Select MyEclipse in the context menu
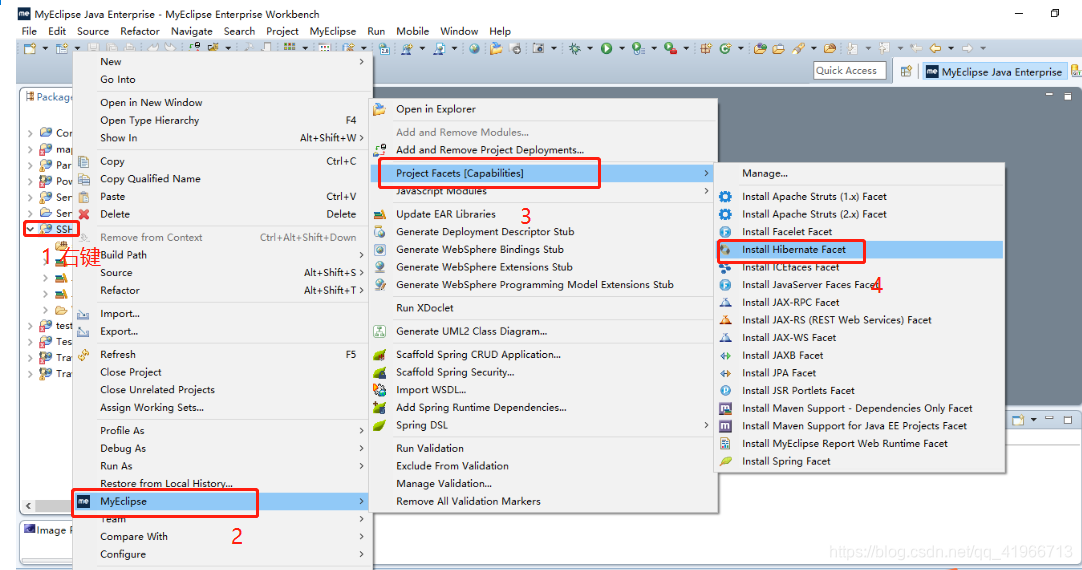1082x570 pixels. tap(222, 502)
